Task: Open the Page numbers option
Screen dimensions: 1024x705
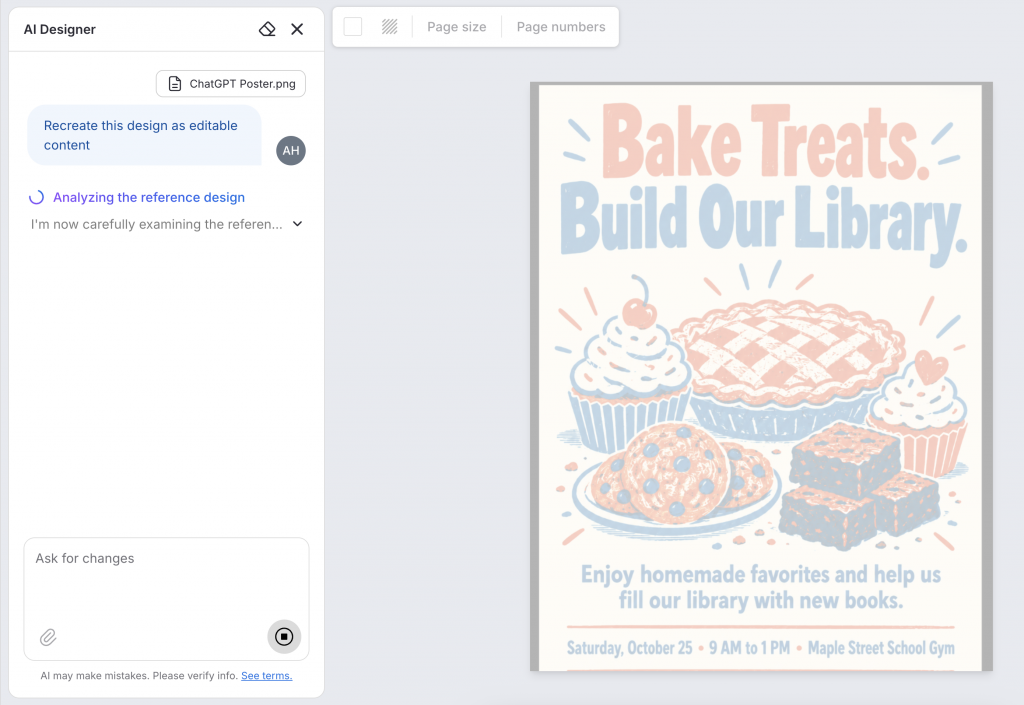Action: [x=561, y=27]
